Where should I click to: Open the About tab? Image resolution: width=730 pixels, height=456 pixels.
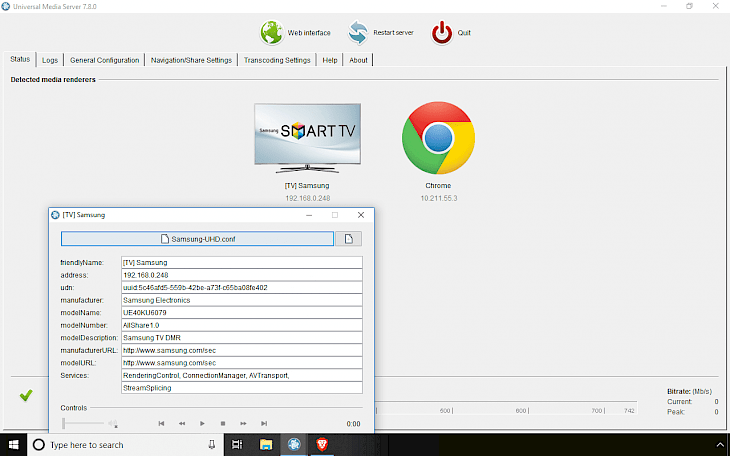click(358, 60)
